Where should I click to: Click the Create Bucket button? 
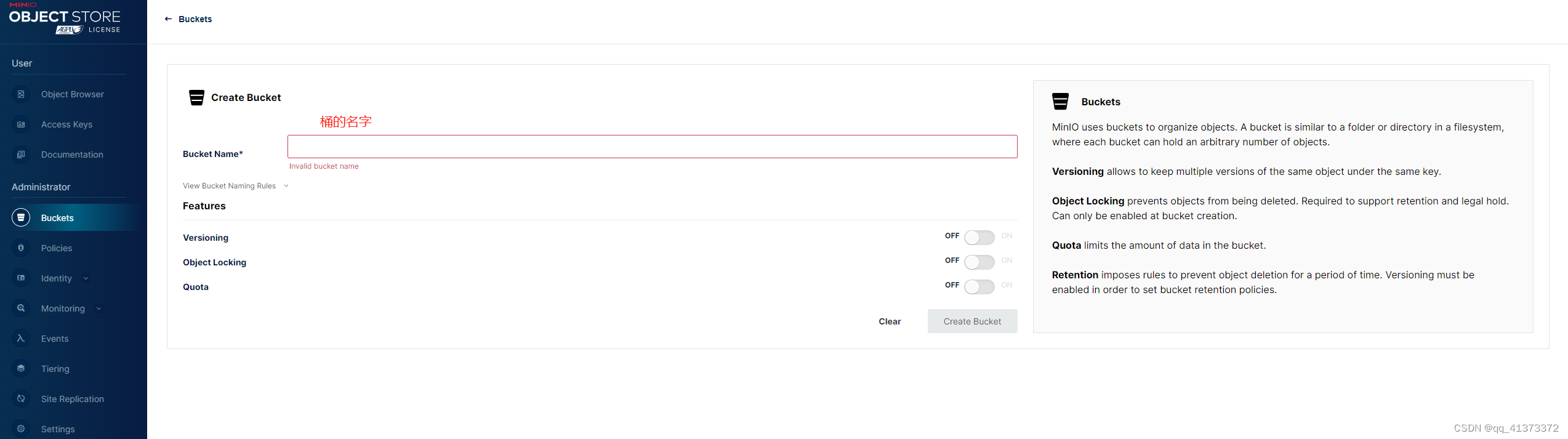point(972,321)
